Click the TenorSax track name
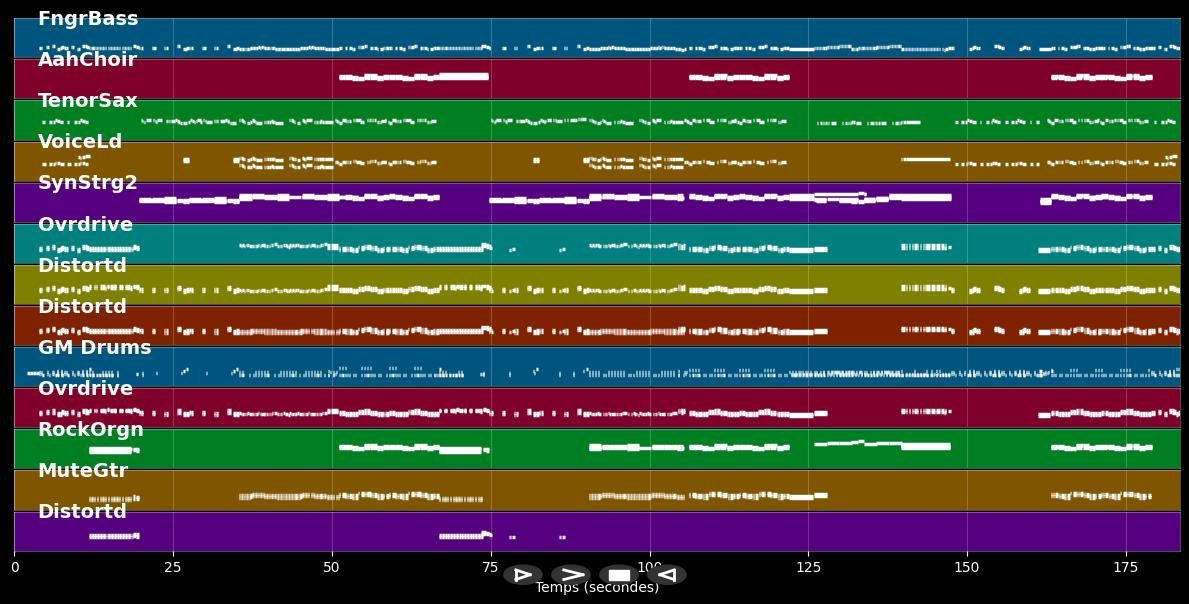 [88, 101]
